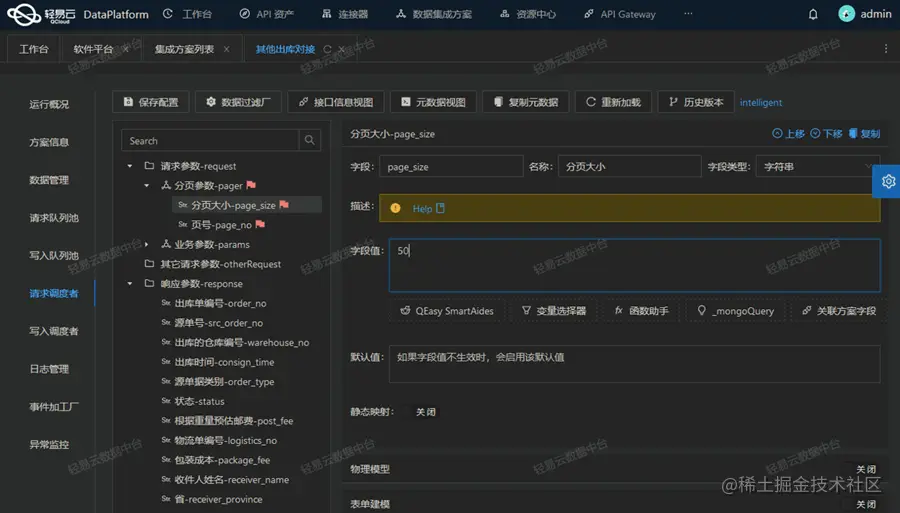This screenshot has height=513, width=900.
Task: Open API 资产 menu
Action: tap(266, 14)
